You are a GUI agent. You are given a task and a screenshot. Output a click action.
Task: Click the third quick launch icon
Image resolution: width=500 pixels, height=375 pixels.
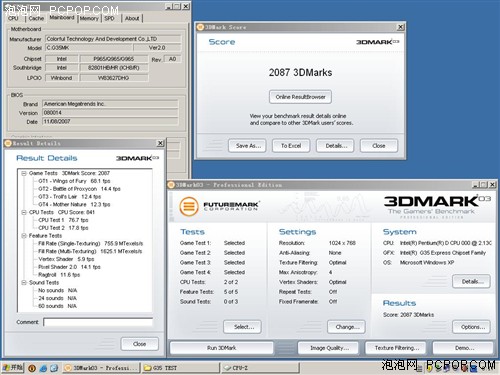point(54,368)
